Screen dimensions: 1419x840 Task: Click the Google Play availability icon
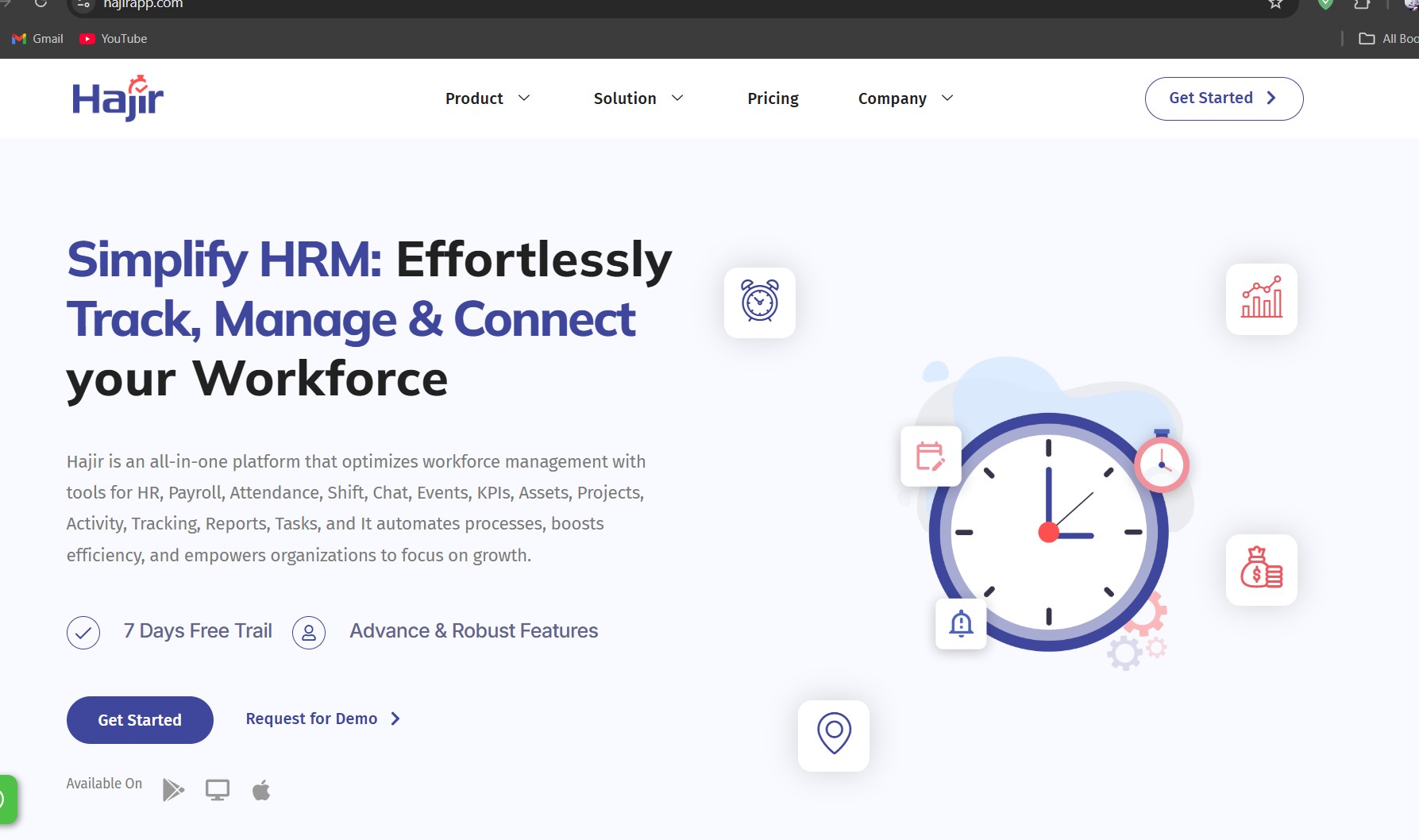[172, 789]
